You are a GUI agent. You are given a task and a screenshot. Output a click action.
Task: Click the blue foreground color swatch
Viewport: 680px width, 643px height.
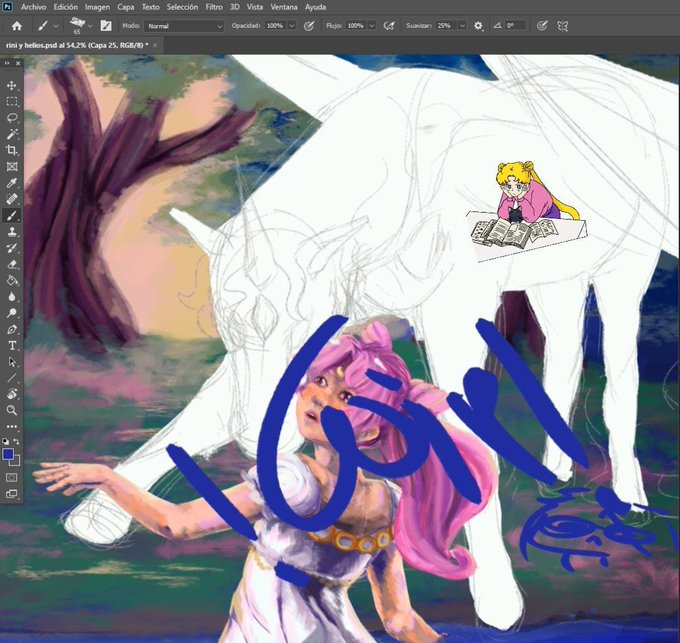(x=7, y=454)
